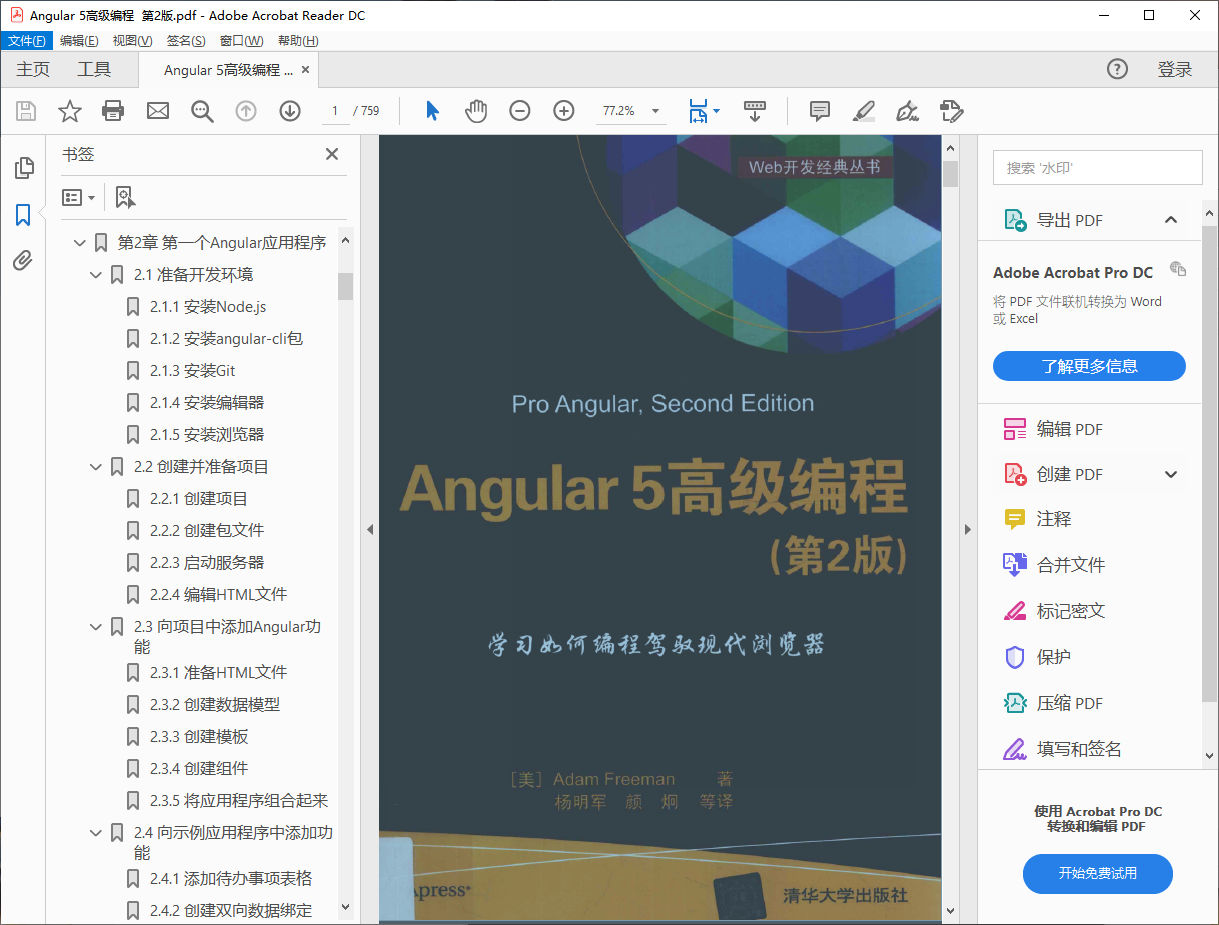Close the 书签 bookmarks panel
The image size is (1219, 925).
[x=332, y=154]
